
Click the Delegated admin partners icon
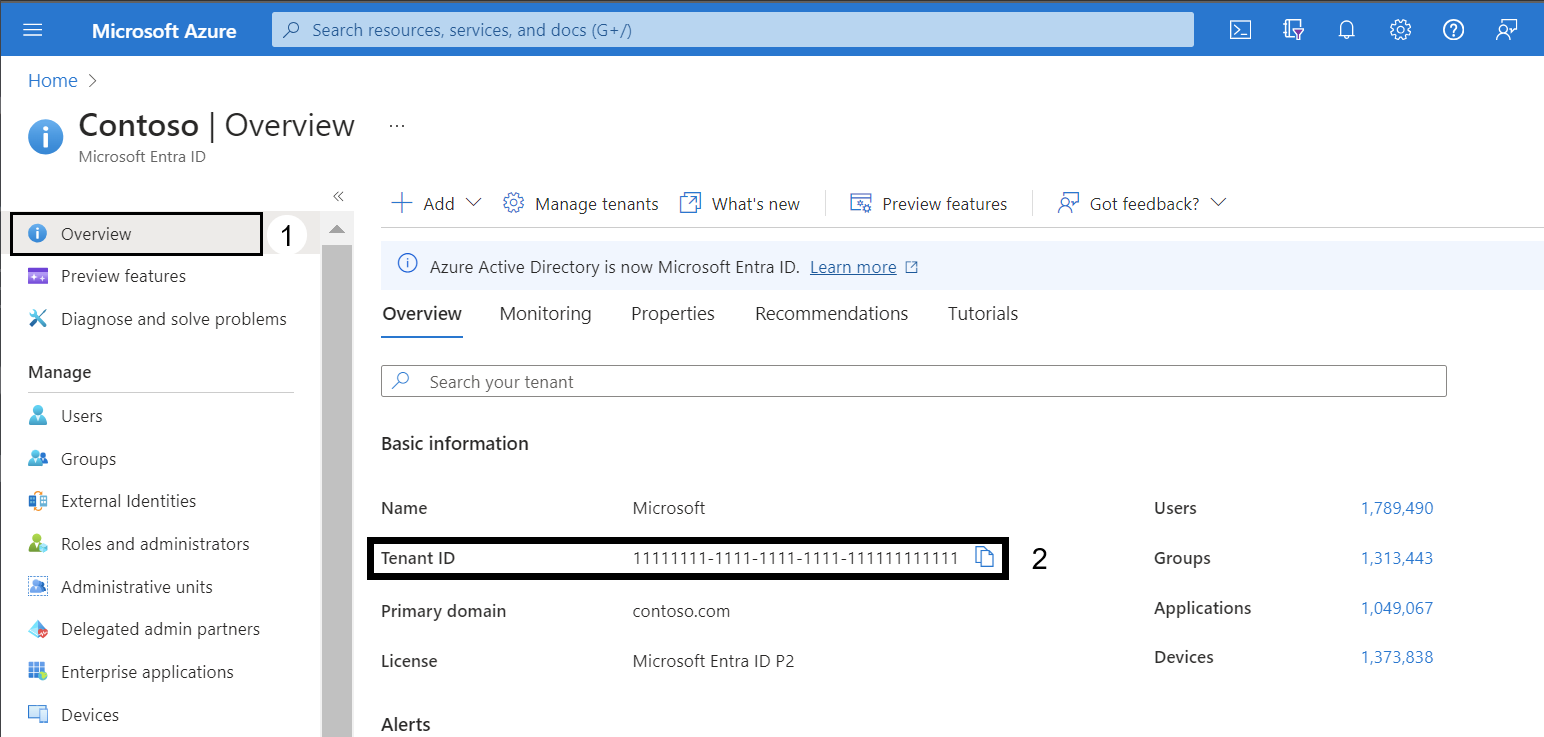pos(38,629)
